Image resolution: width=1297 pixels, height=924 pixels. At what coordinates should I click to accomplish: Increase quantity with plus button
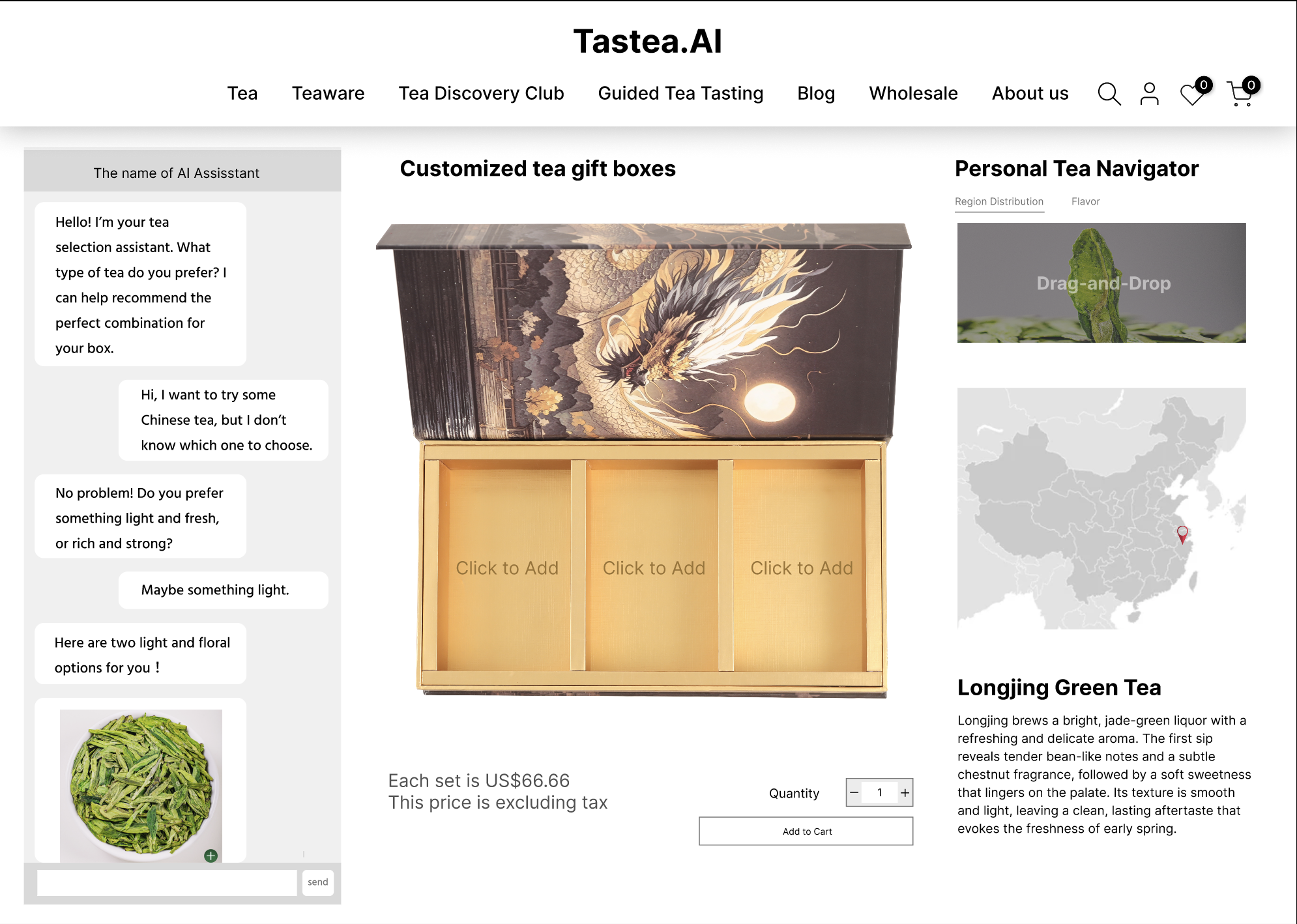[905, 792]
